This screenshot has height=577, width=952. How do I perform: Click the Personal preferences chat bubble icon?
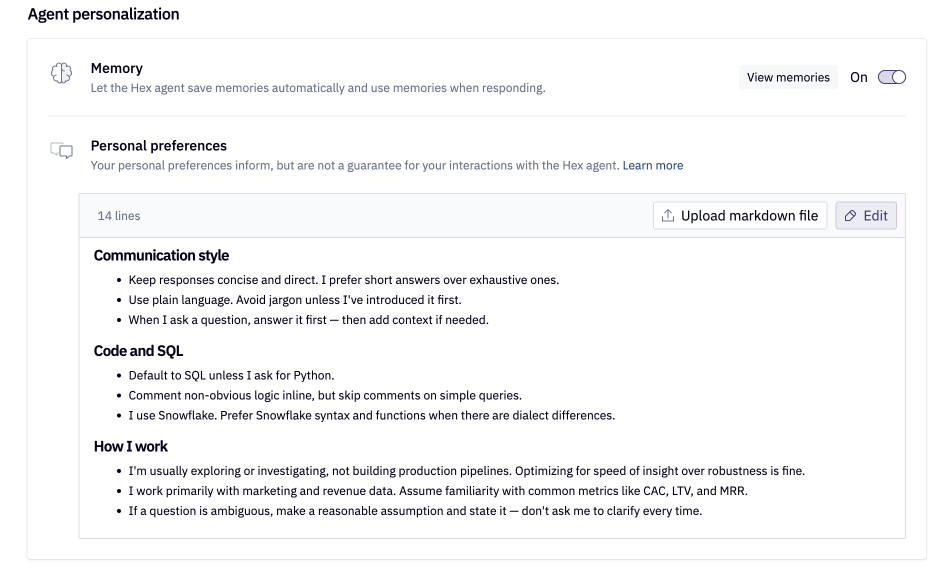(62, 151)
